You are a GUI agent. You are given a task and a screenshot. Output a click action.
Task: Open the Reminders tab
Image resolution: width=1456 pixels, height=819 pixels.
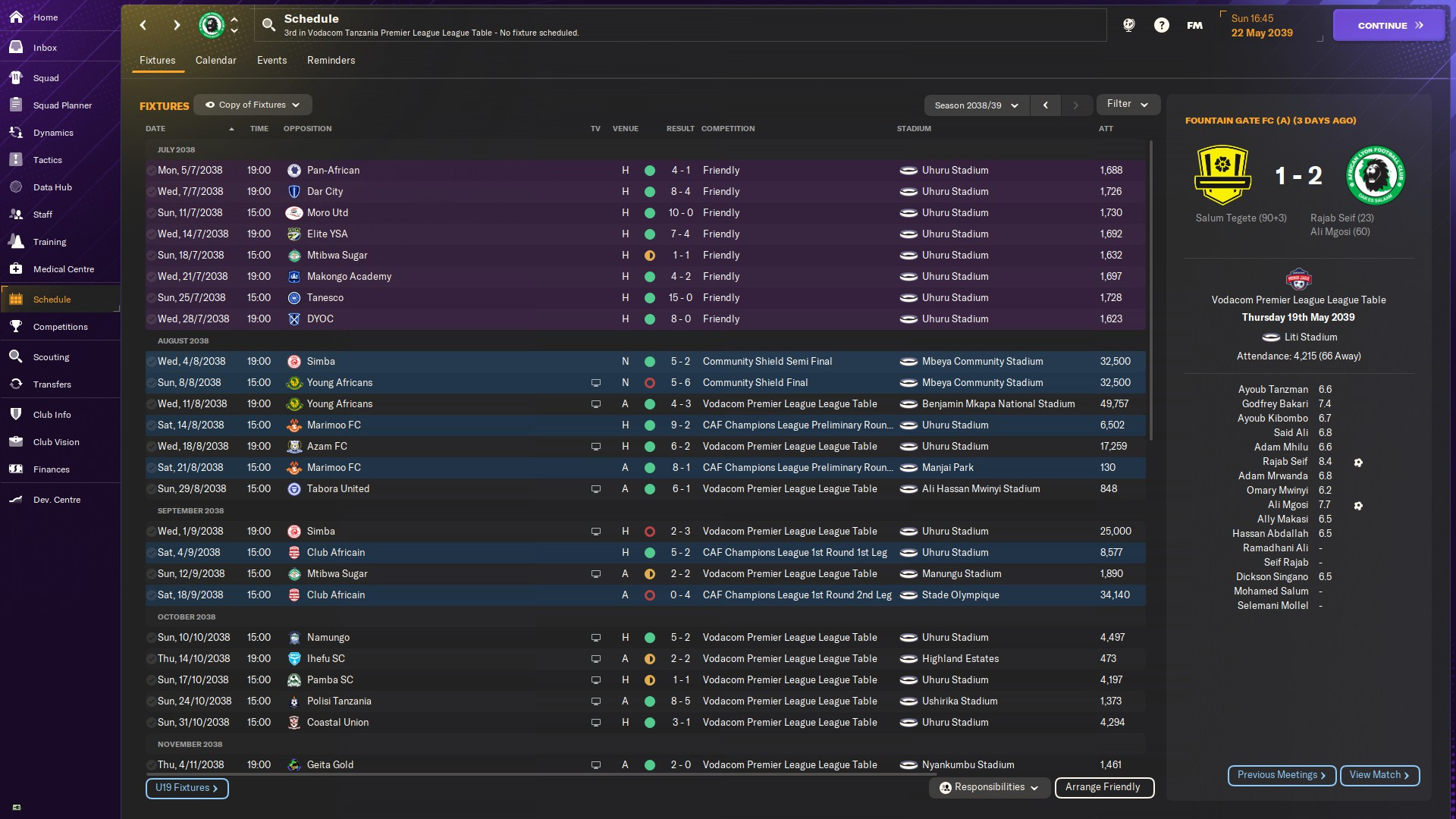[x=331, y=60]
